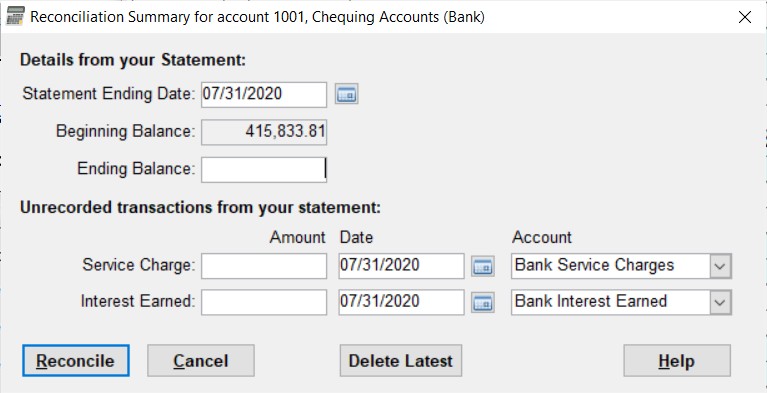Viewport: 767px width, 393px height.
Task: Click the Interest Earned amount field
Action: click(x=264, y=302)
